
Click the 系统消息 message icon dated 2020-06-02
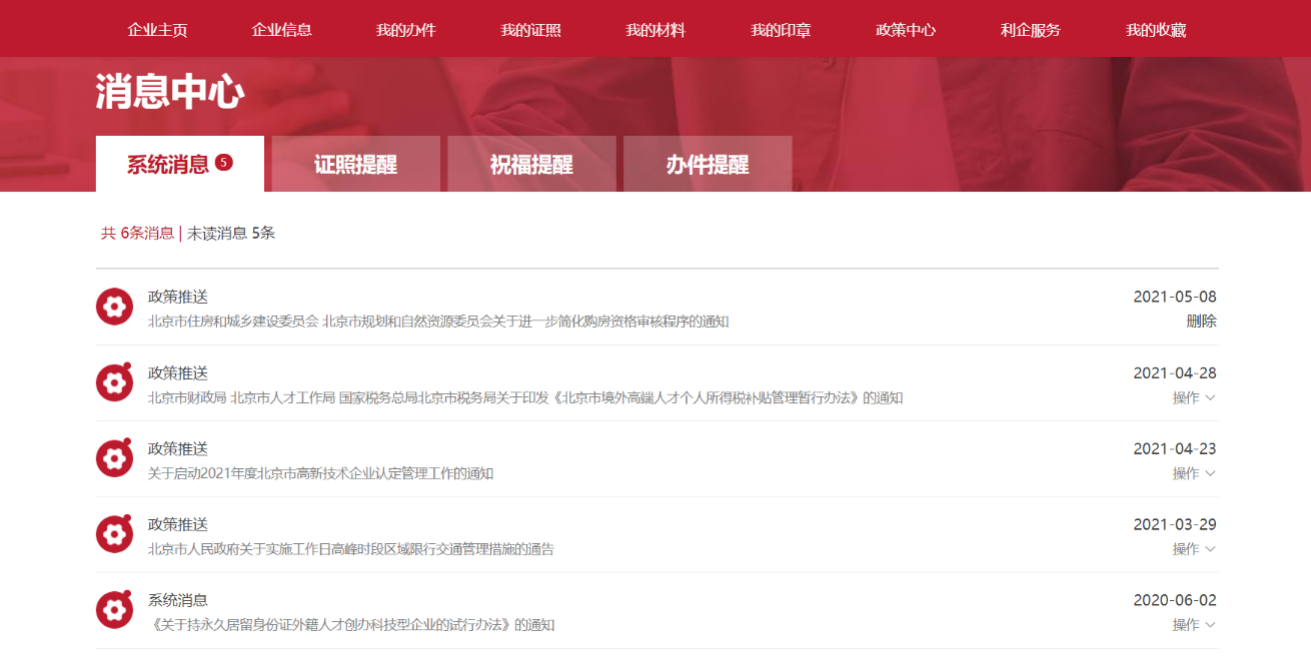(x=115, y=608)
